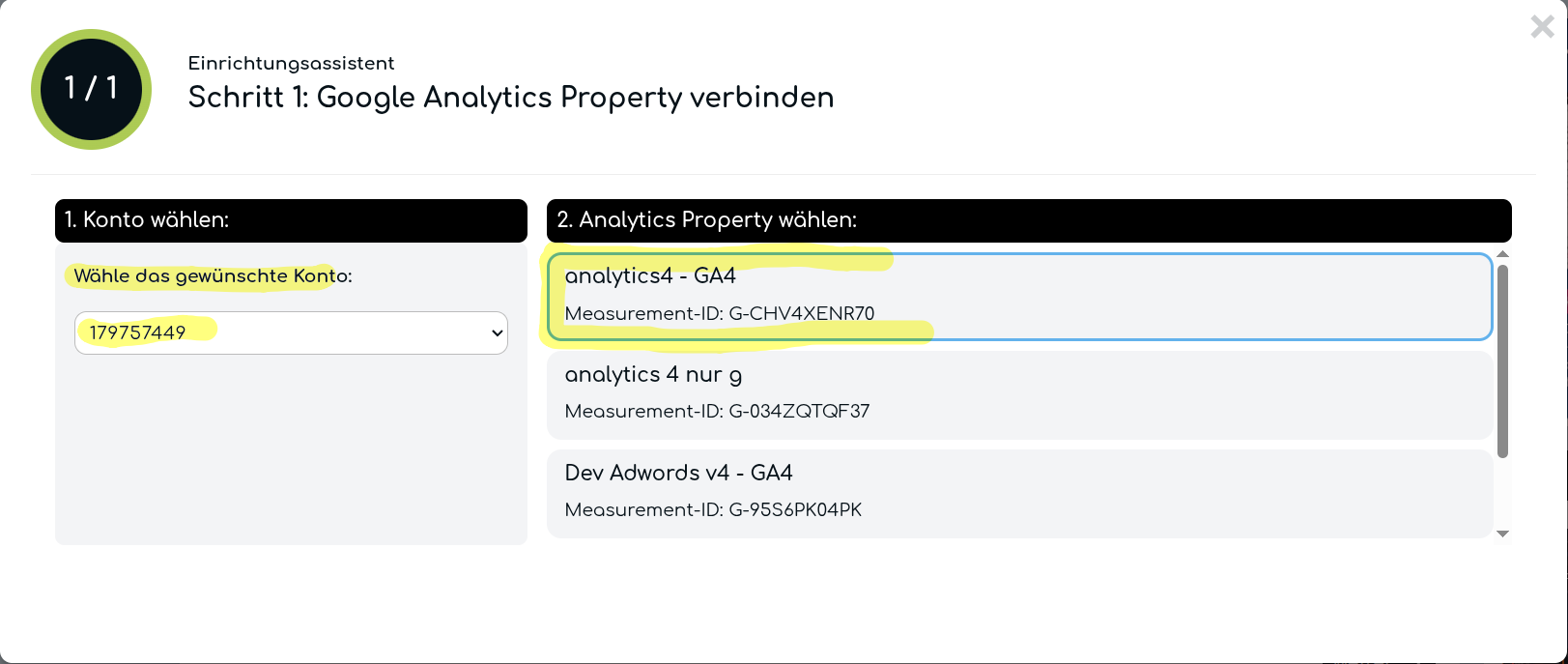The height and width of the screenshot is (664, 1568).
Task: Click the '1. Konto wählen:' header
Action: coord(291,220)
